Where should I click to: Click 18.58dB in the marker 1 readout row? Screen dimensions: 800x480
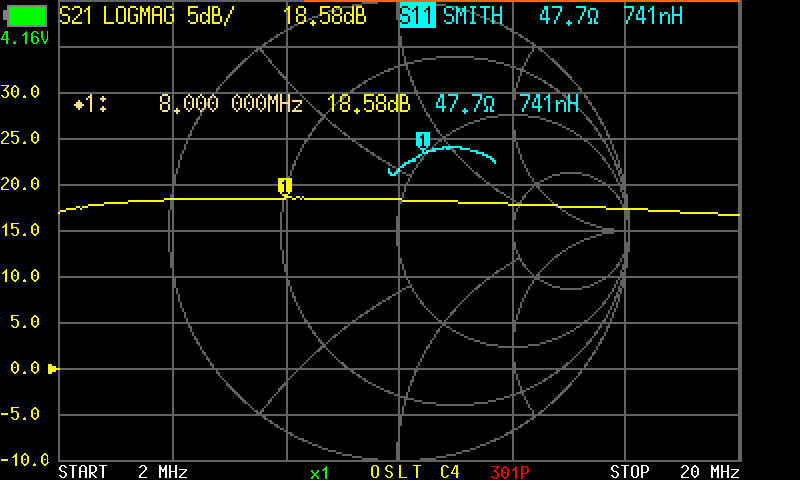[368, 104]
